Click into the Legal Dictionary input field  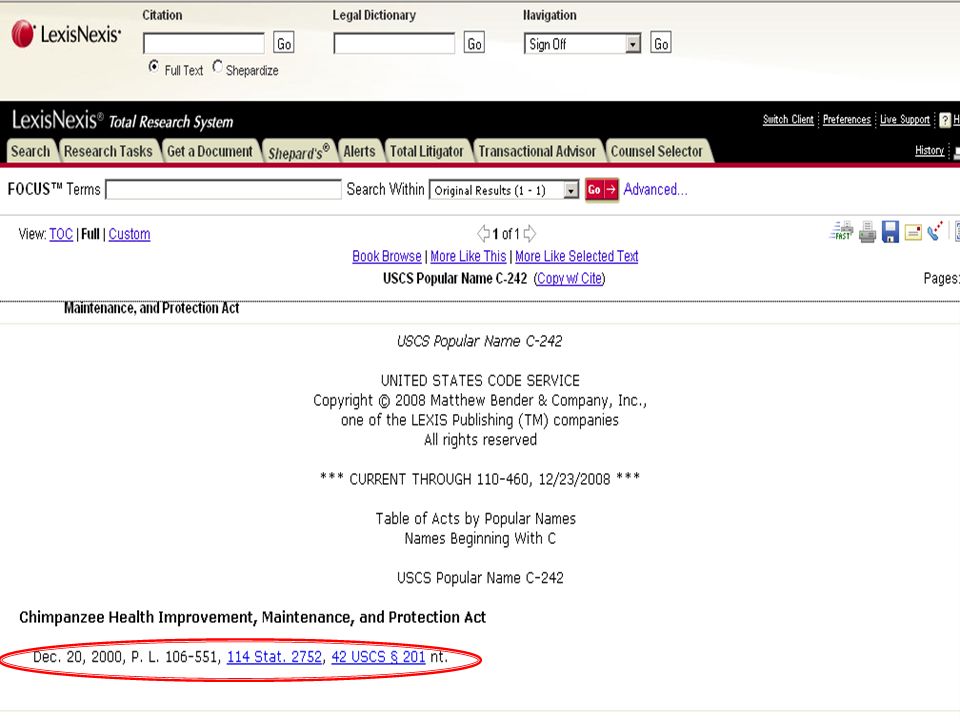point(394,43)
